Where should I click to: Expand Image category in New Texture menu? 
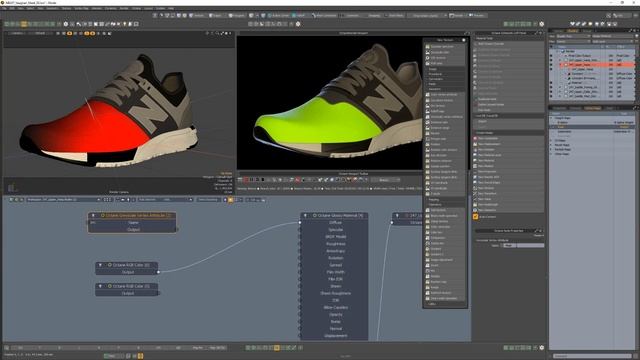click(x=444, y=69)
